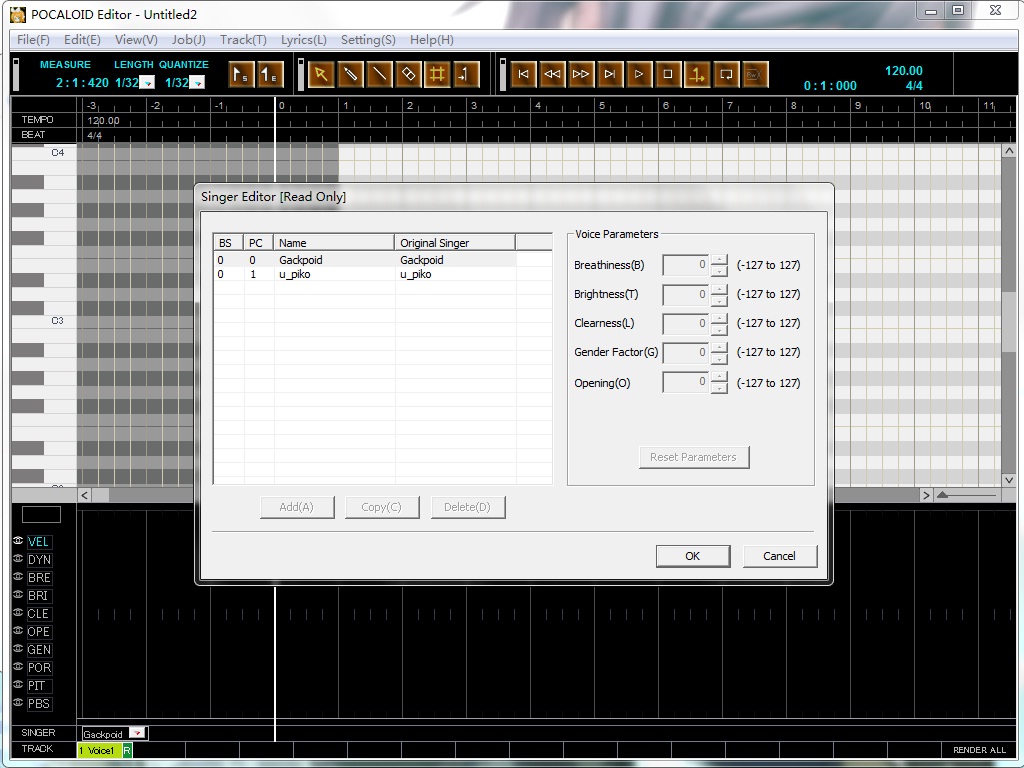Start playback with the play button

639,74
